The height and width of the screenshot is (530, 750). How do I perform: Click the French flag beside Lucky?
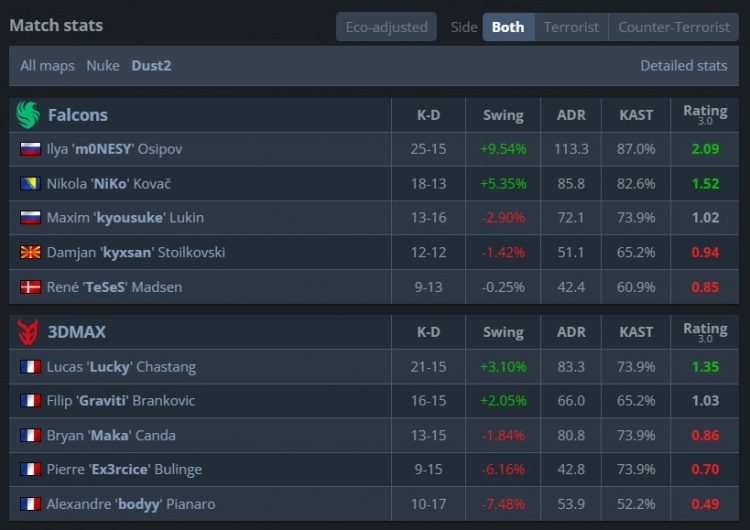coord(30,367)
